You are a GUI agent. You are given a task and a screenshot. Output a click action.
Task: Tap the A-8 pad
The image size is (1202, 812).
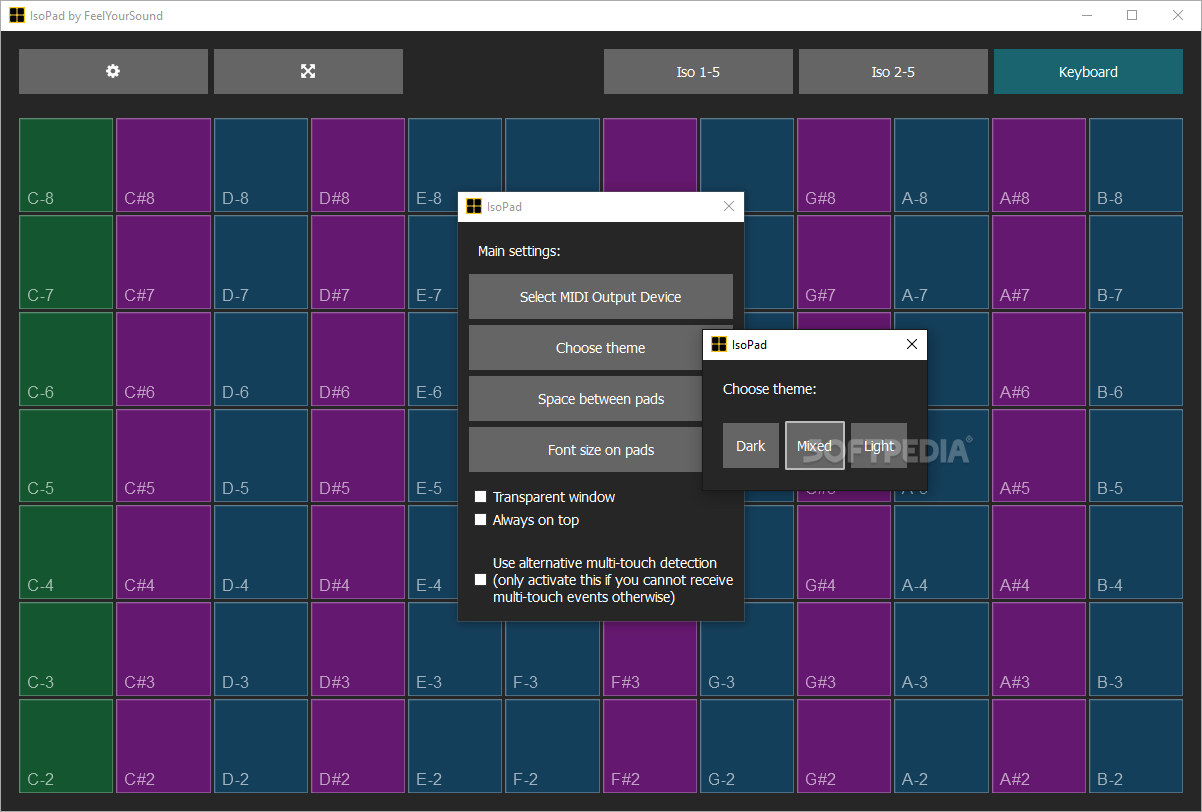coord(941,165)
